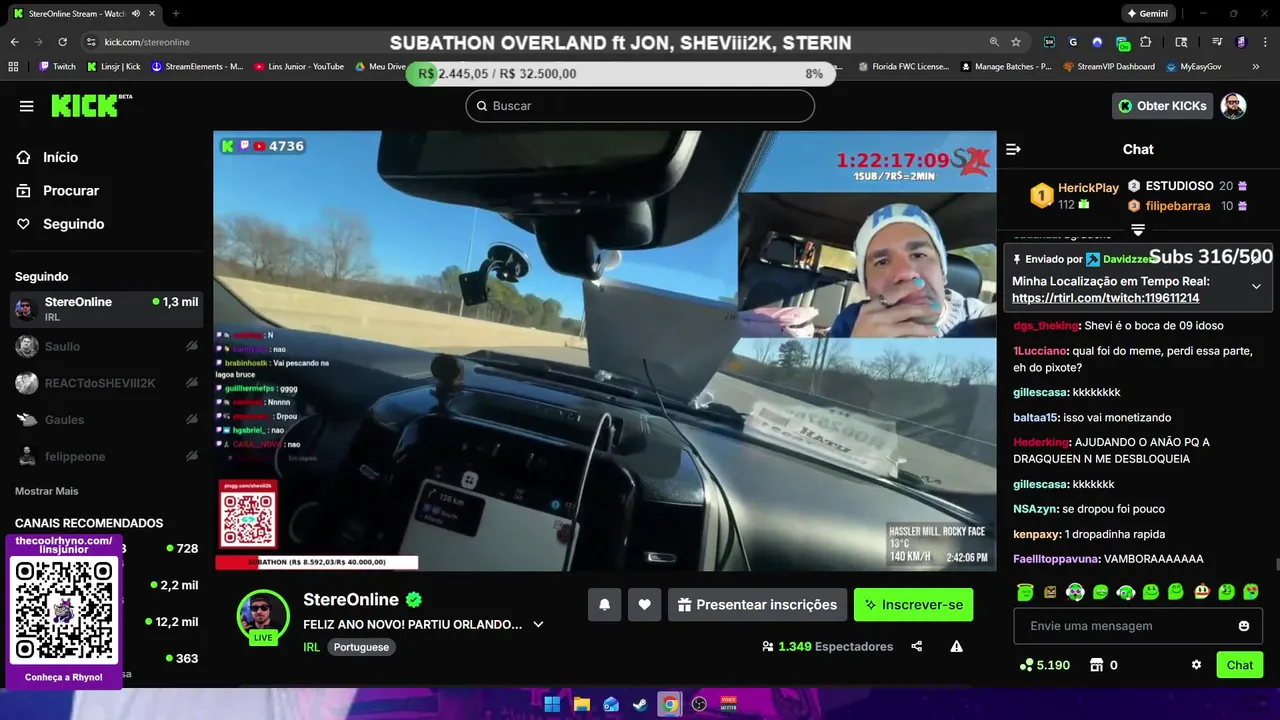Send message with green Chat button

[x=1240, y=665]
